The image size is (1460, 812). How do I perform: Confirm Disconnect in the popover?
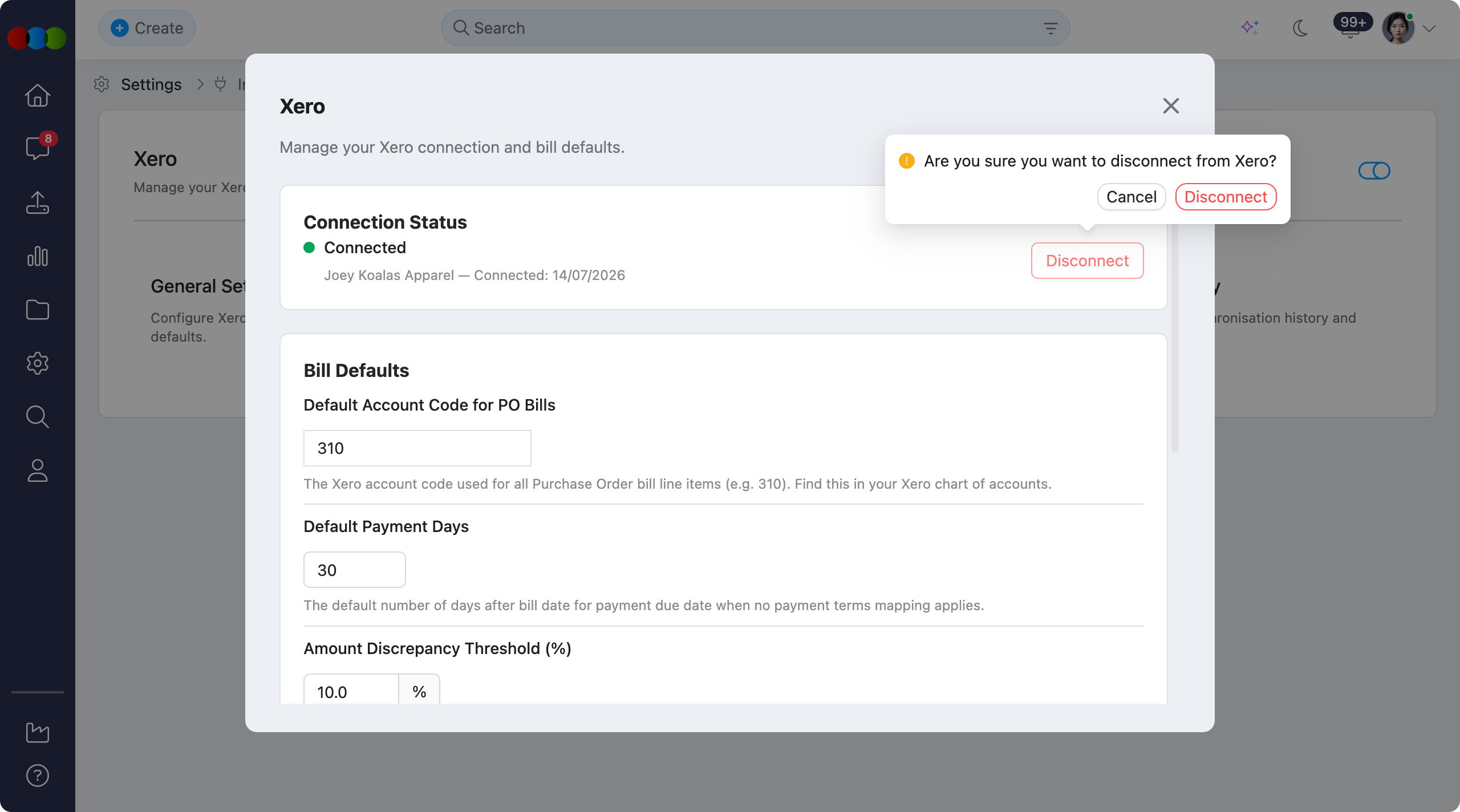1226,197
